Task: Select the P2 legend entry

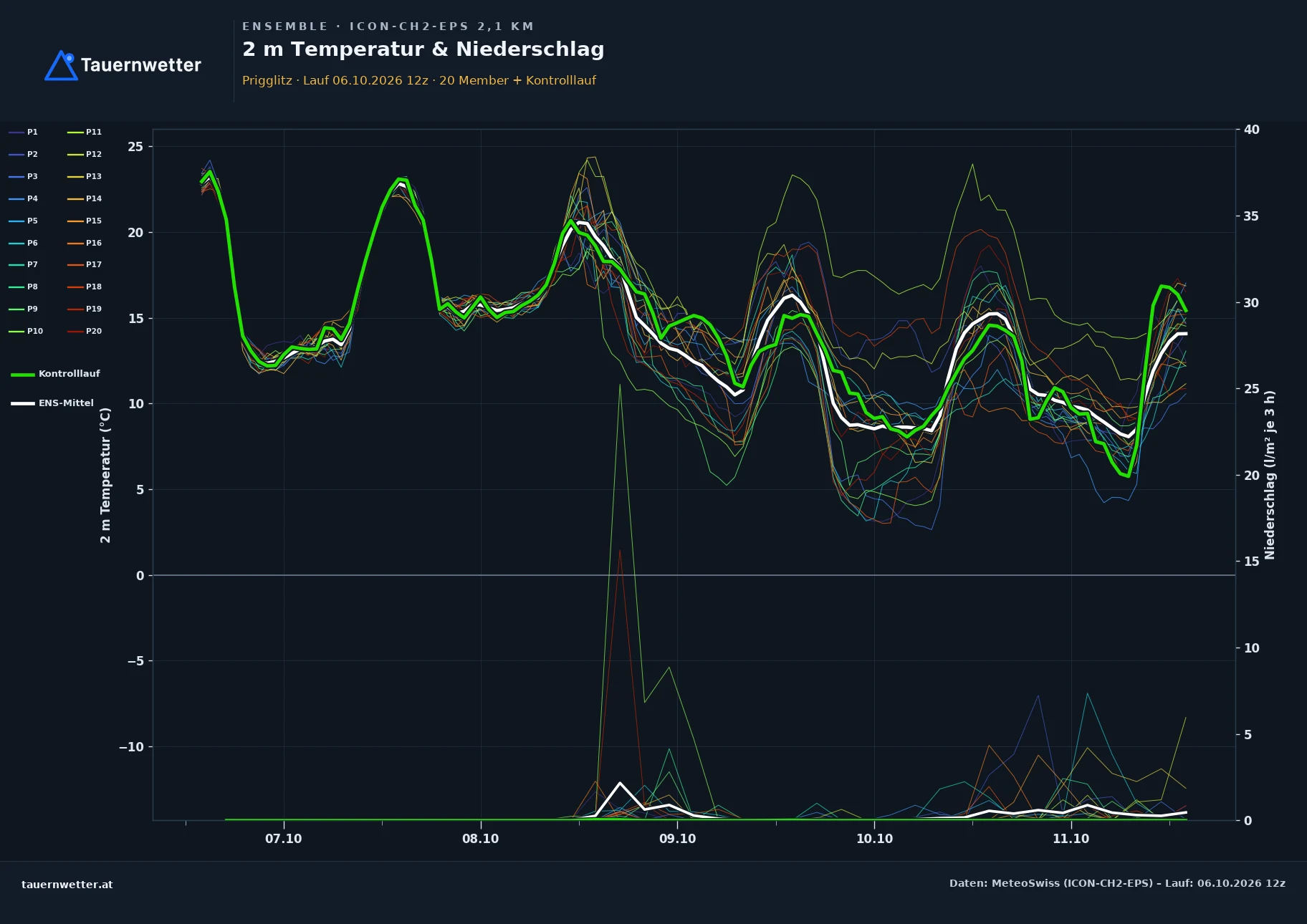Action: [24, 154]
